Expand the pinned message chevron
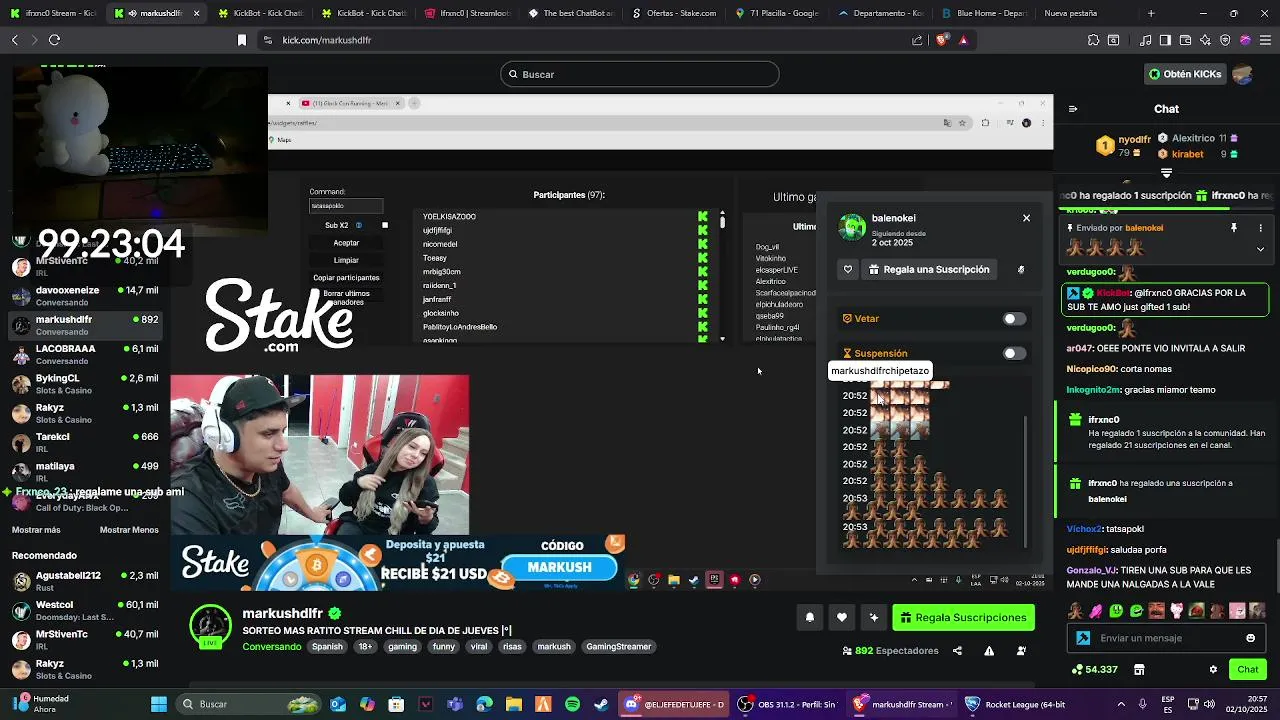Image resolution: width=1280 pixels, height=720 pixels. [x=1260, y=249]
